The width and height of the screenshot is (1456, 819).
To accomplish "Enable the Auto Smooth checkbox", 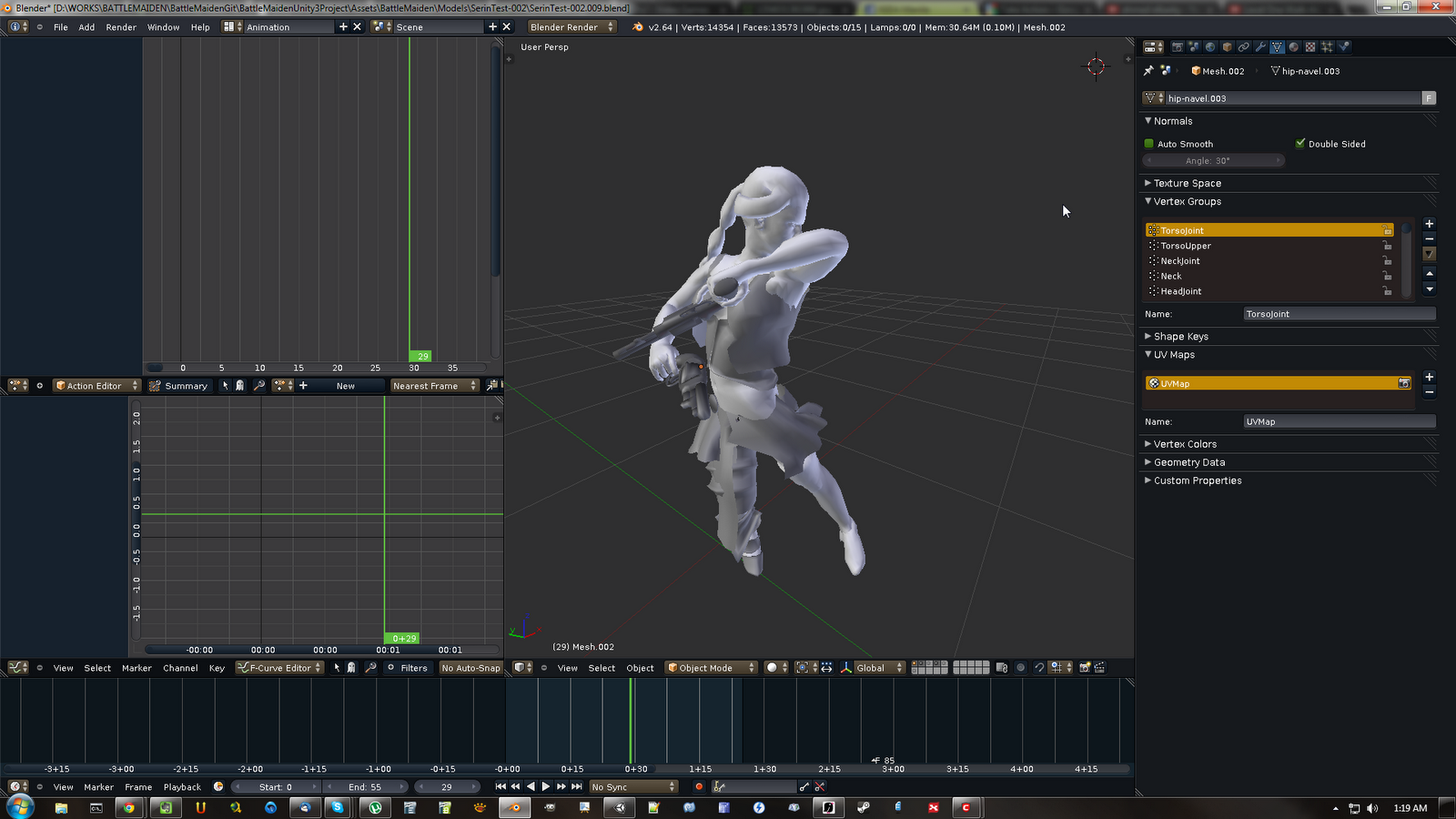I will [x=1149, y=144].
